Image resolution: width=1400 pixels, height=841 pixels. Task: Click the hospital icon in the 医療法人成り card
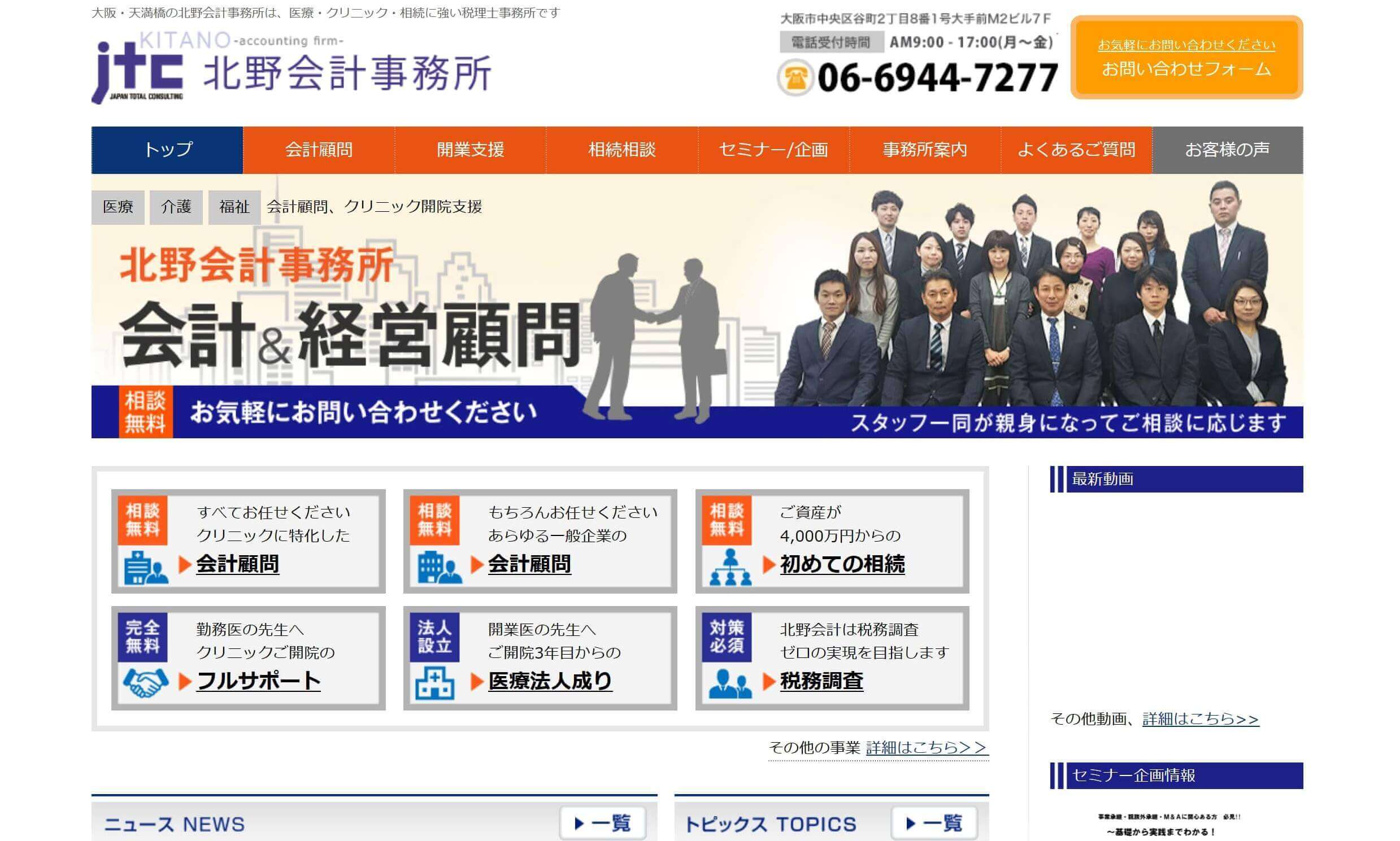[x=434, y=683]
